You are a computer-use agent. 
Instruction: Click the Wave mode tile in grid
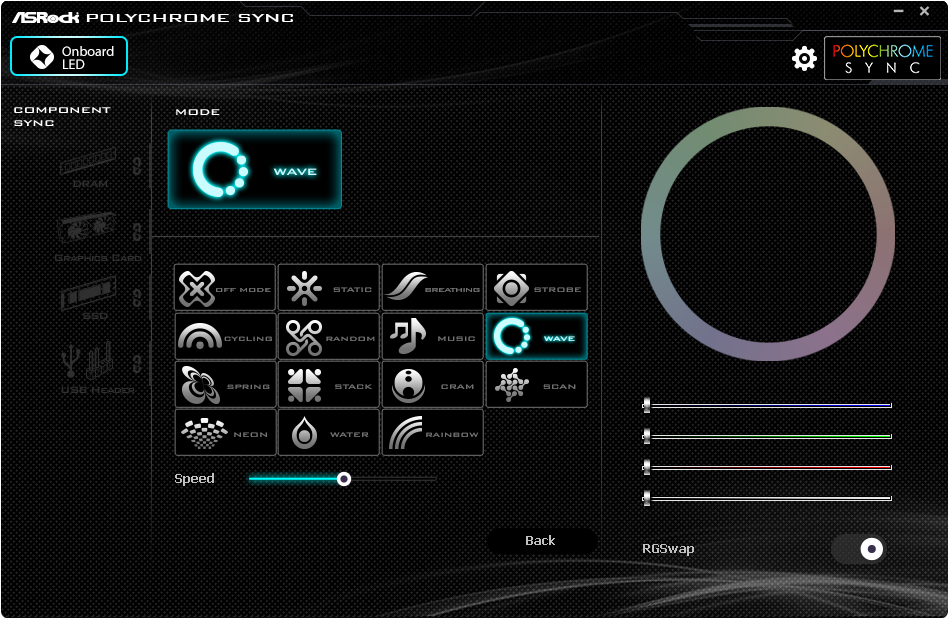click(537, 336)
